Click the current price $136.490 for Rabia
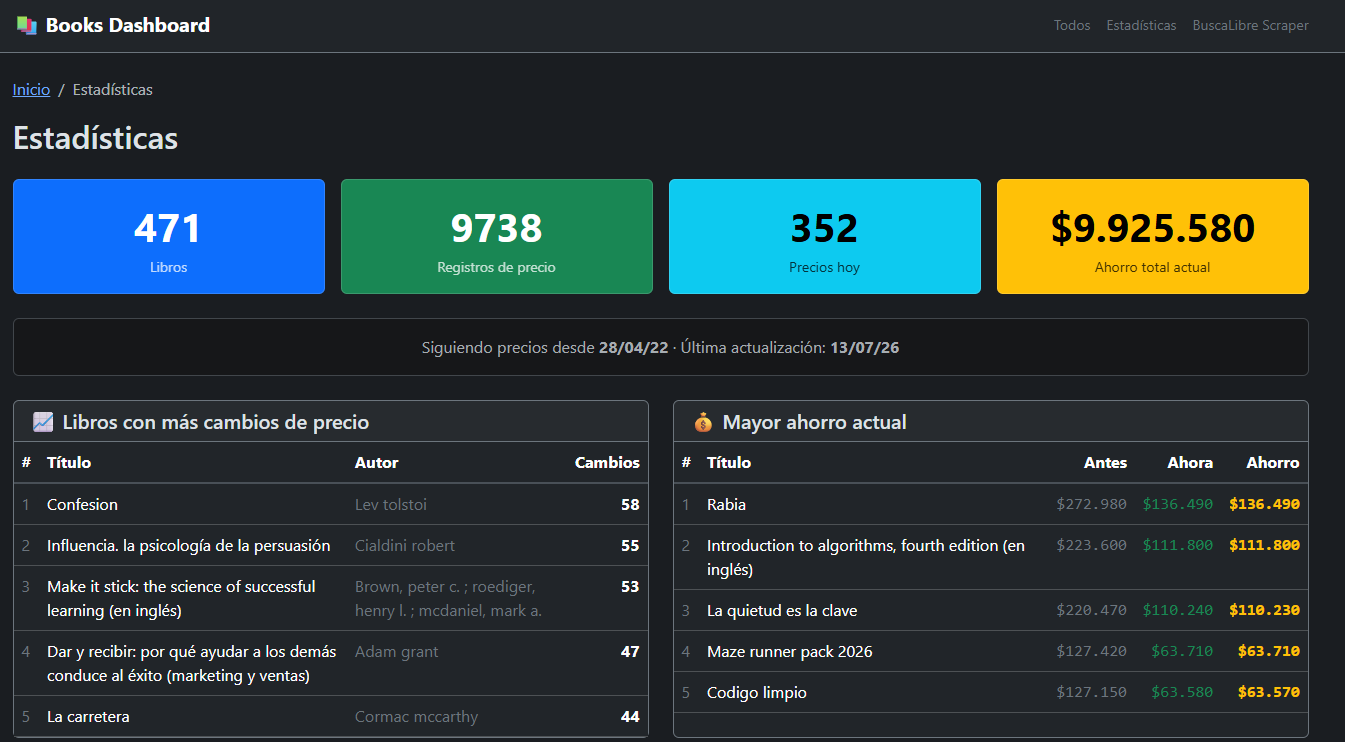This screenshot has height=742, width=1345. pos(1178,505)
